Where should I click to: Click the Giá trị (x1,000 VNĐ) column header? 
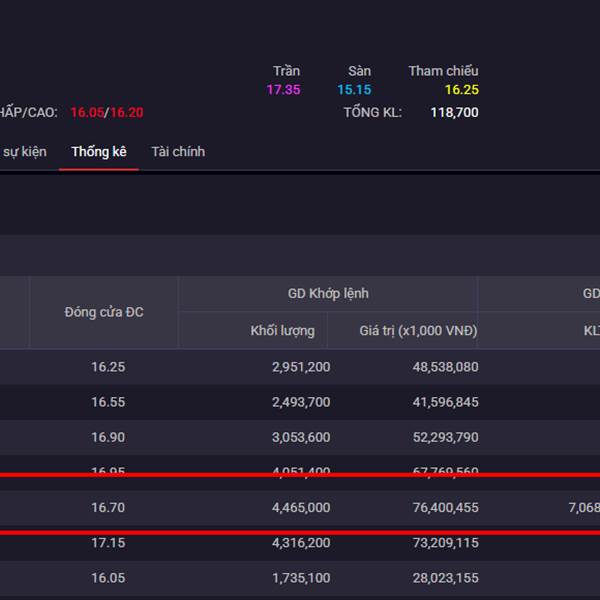point(418,331)
